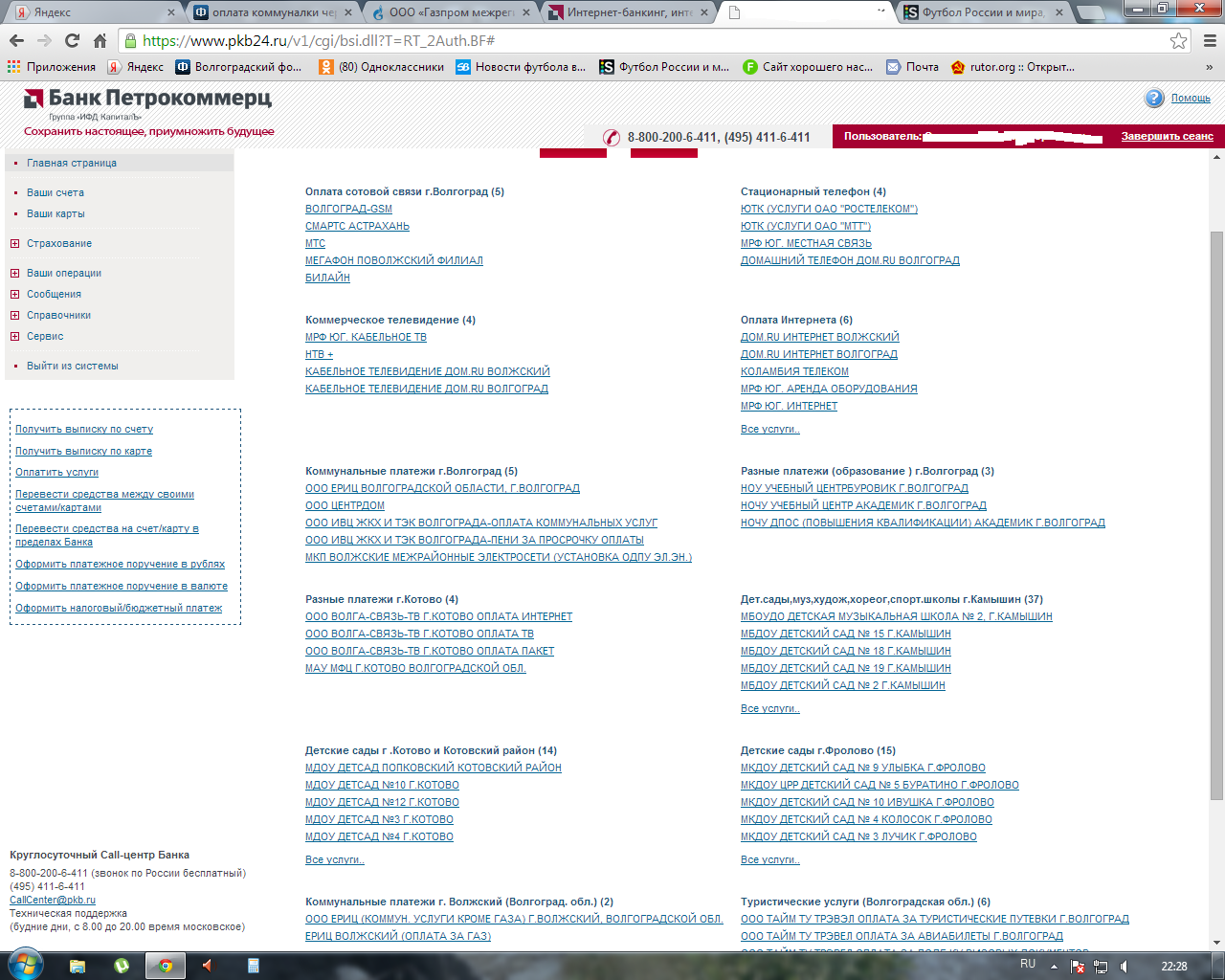Open the Chrome hamburger menu

tap(1210, 40)
